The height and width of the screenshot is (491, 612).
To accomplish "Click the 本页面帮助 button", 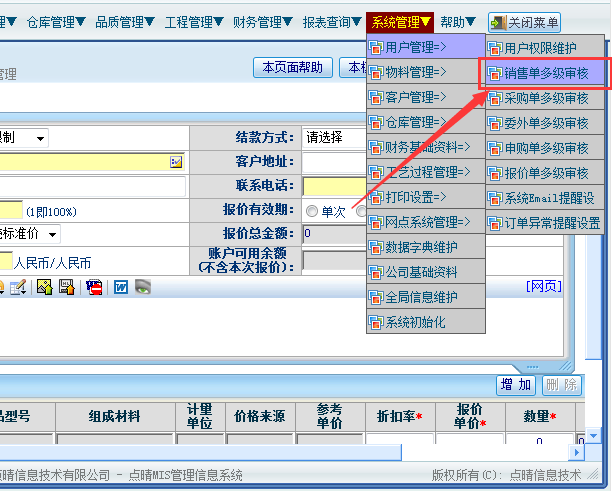I will click(x=292, y=67).
